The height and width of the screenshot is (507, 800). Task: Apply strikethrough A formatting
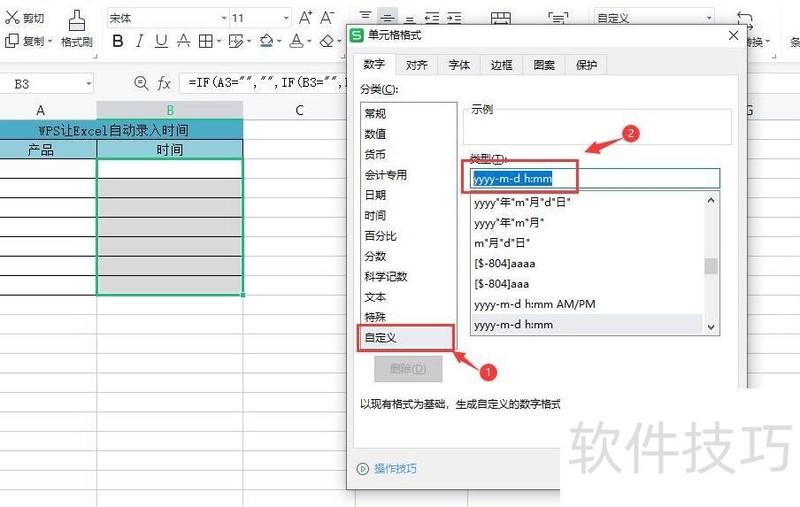coord(184,41)
